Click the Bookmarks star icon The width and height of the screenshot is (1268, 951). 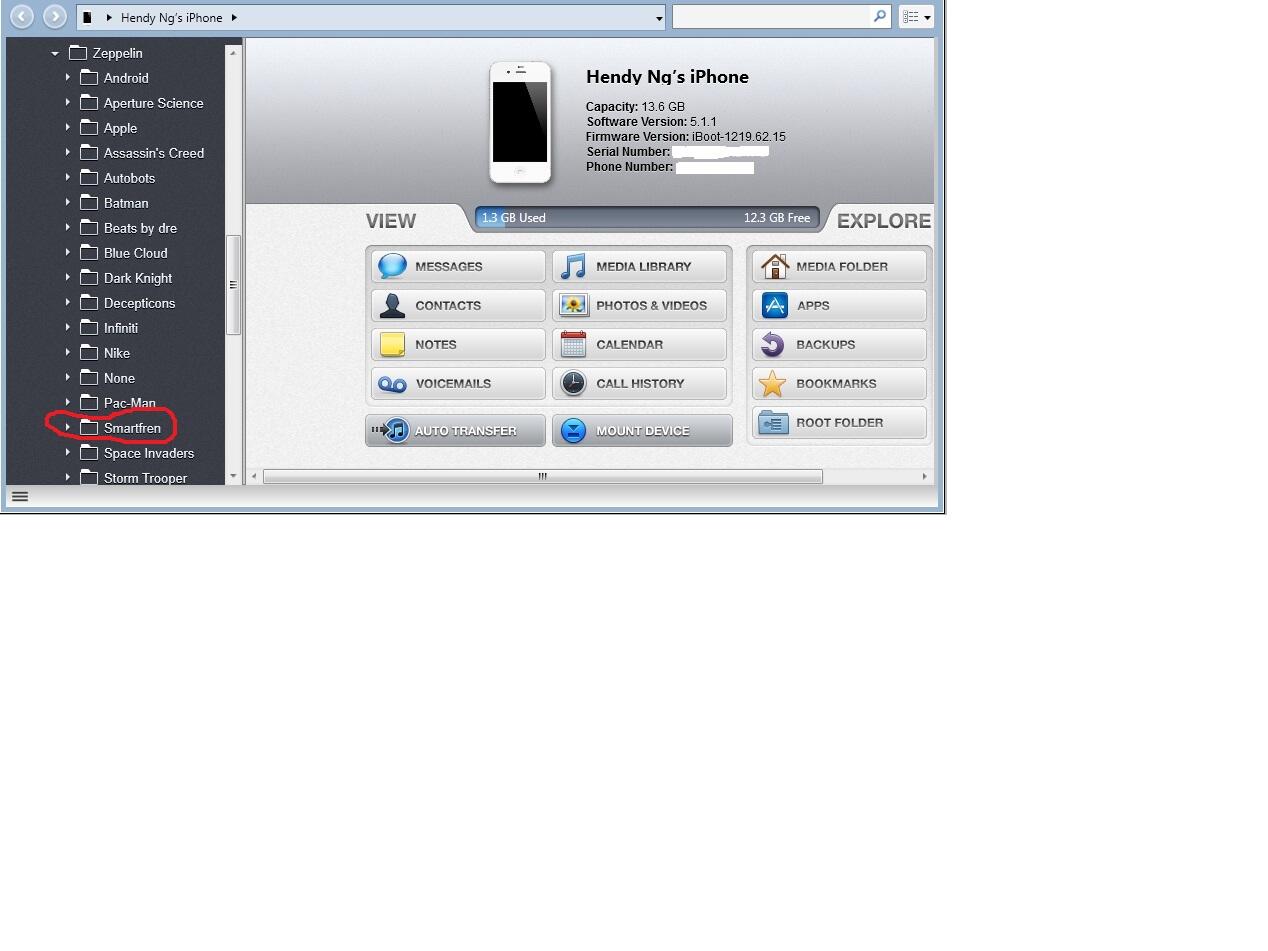pyautogui.click(x=772, y=383)
